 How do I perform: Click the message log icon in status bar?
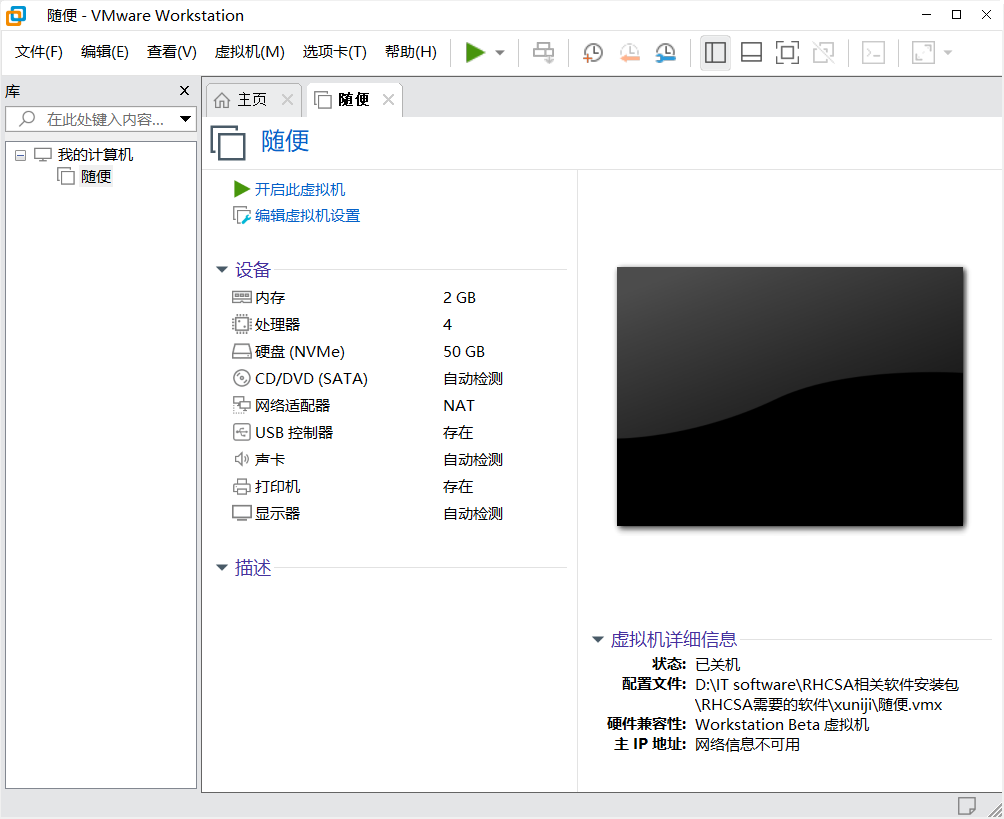(966, 806)
